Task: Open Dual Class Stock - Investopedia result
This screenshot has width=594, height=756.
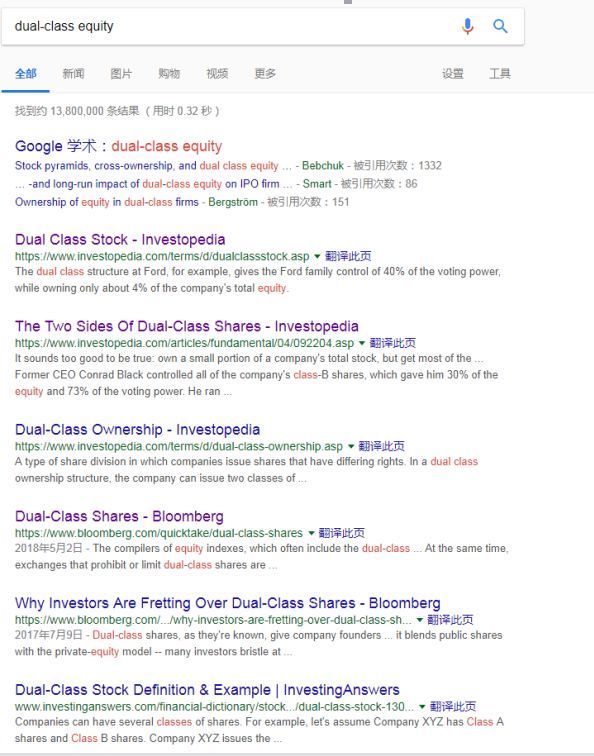Action: (x=120, y=240)
